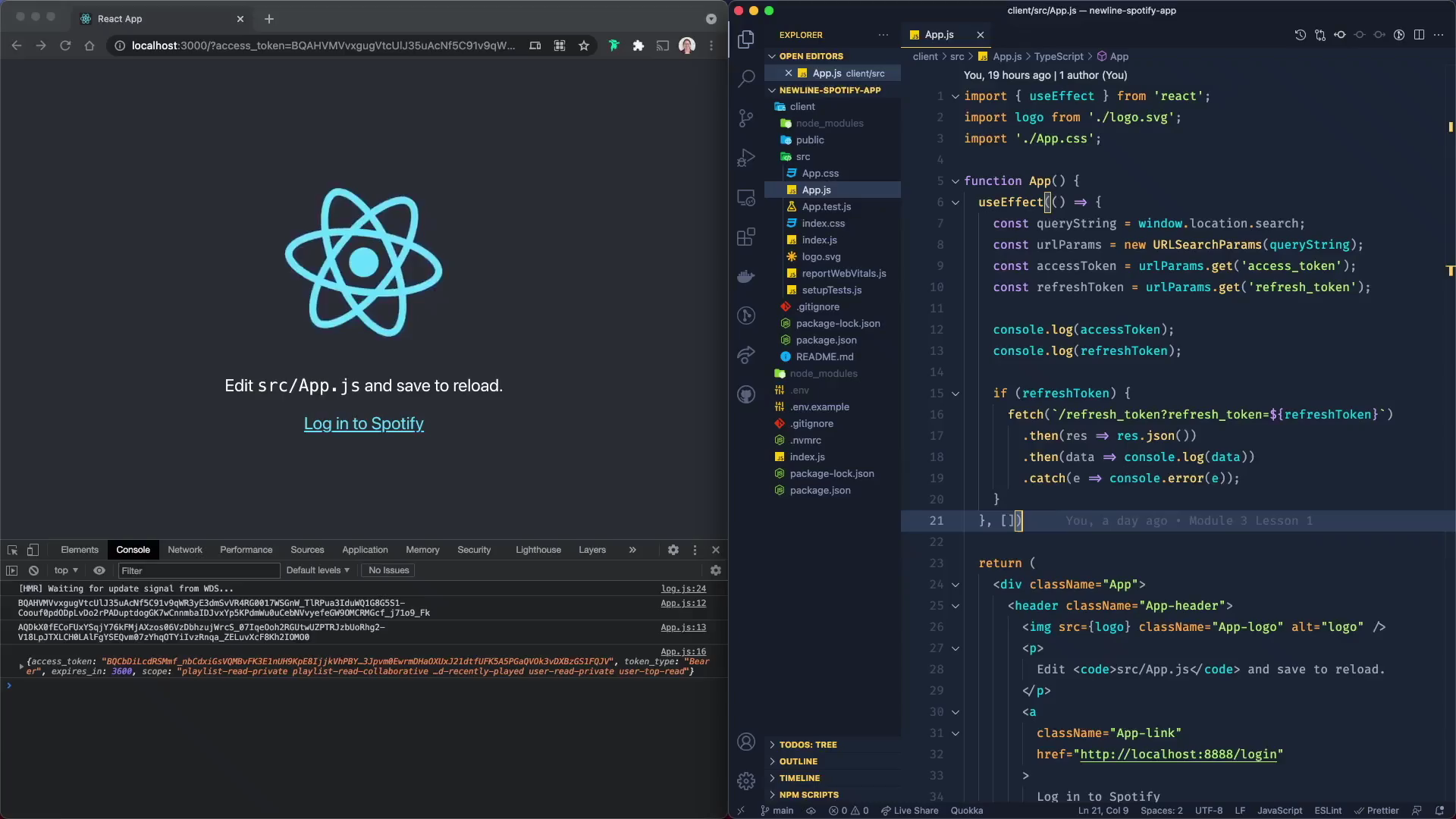
Task: Close the DevTools panel
Action: [x=716, y=550]
